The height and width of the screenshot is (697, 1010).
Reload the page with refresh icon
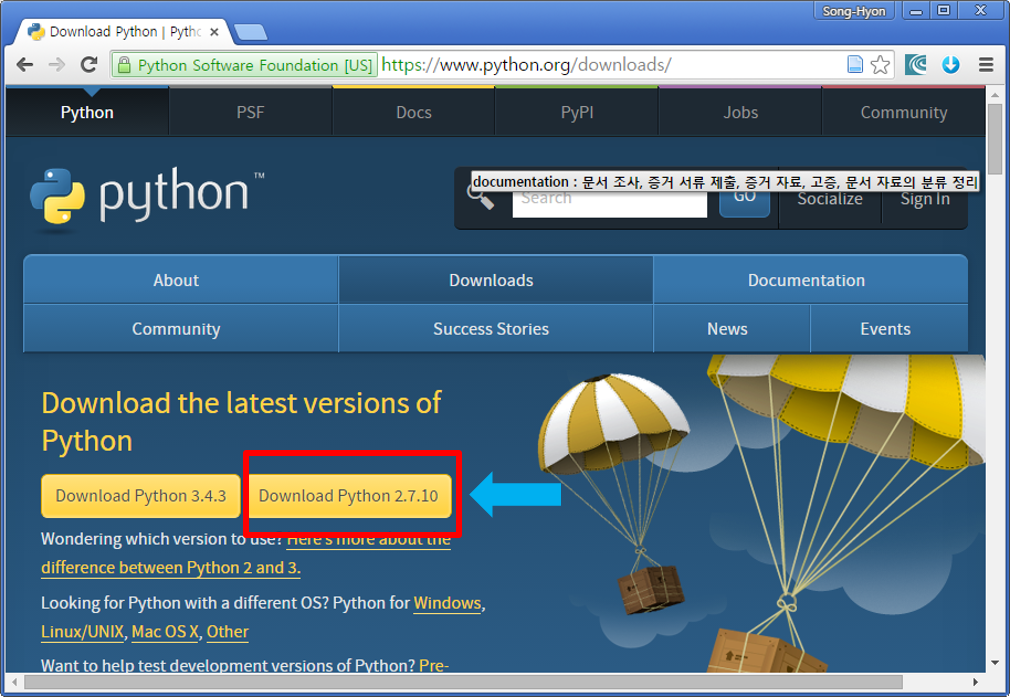coord(89,65)
